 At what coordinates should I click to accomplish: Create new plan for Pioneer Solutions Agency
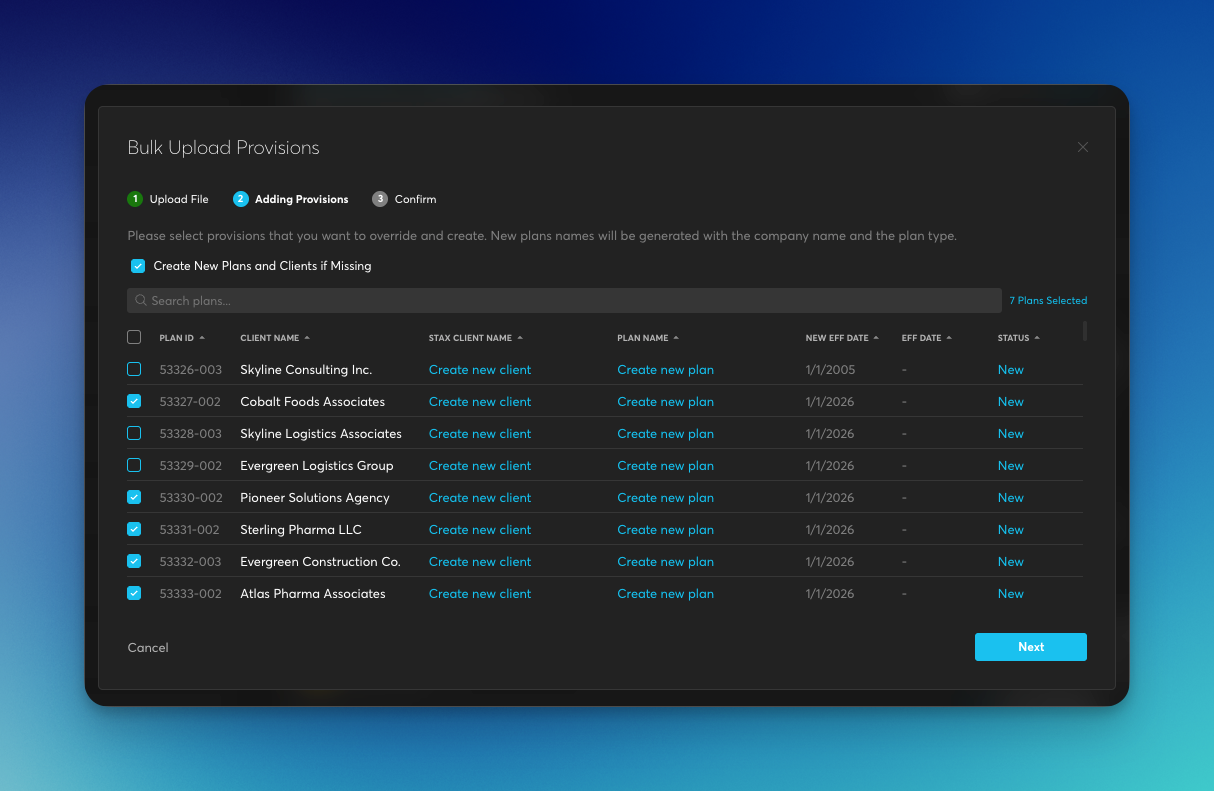[x=665, y=498]
